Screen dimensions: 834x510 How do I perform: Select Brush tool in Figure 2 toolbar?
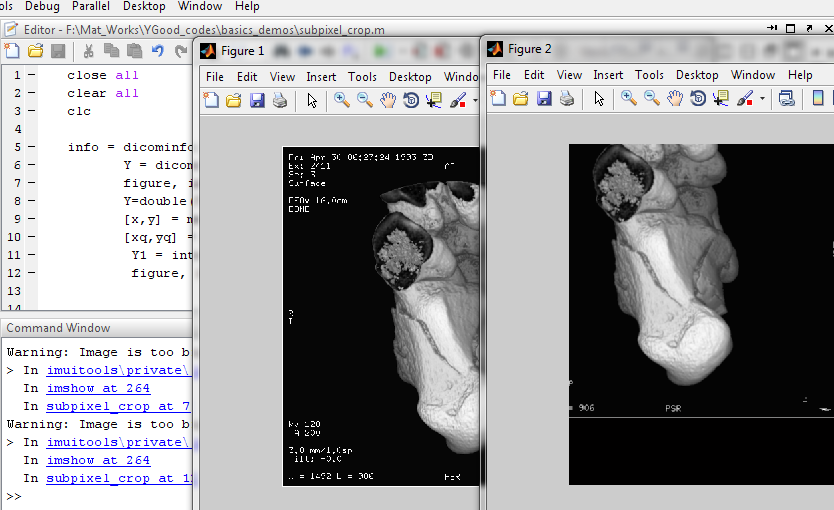[745, 98]
